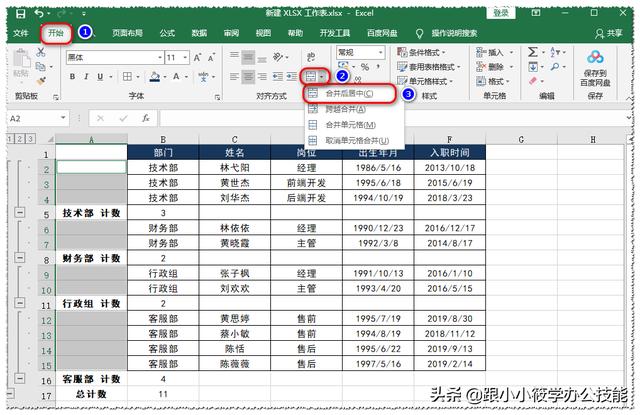Click the Decrease Indent icon

[278, 76]
